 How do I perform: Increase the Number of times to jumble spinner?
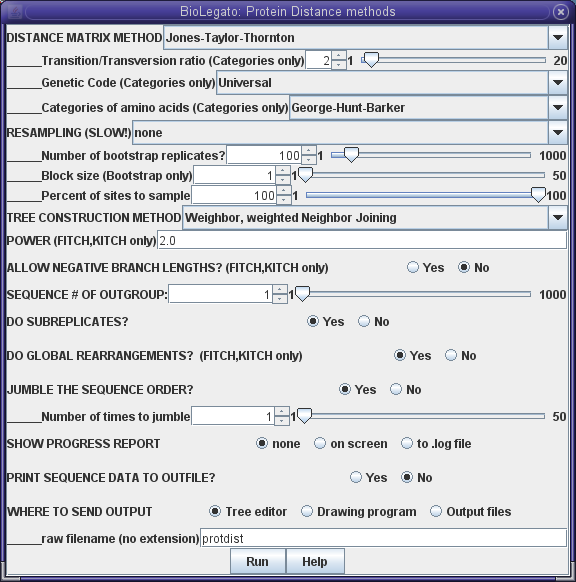(282, 412)
